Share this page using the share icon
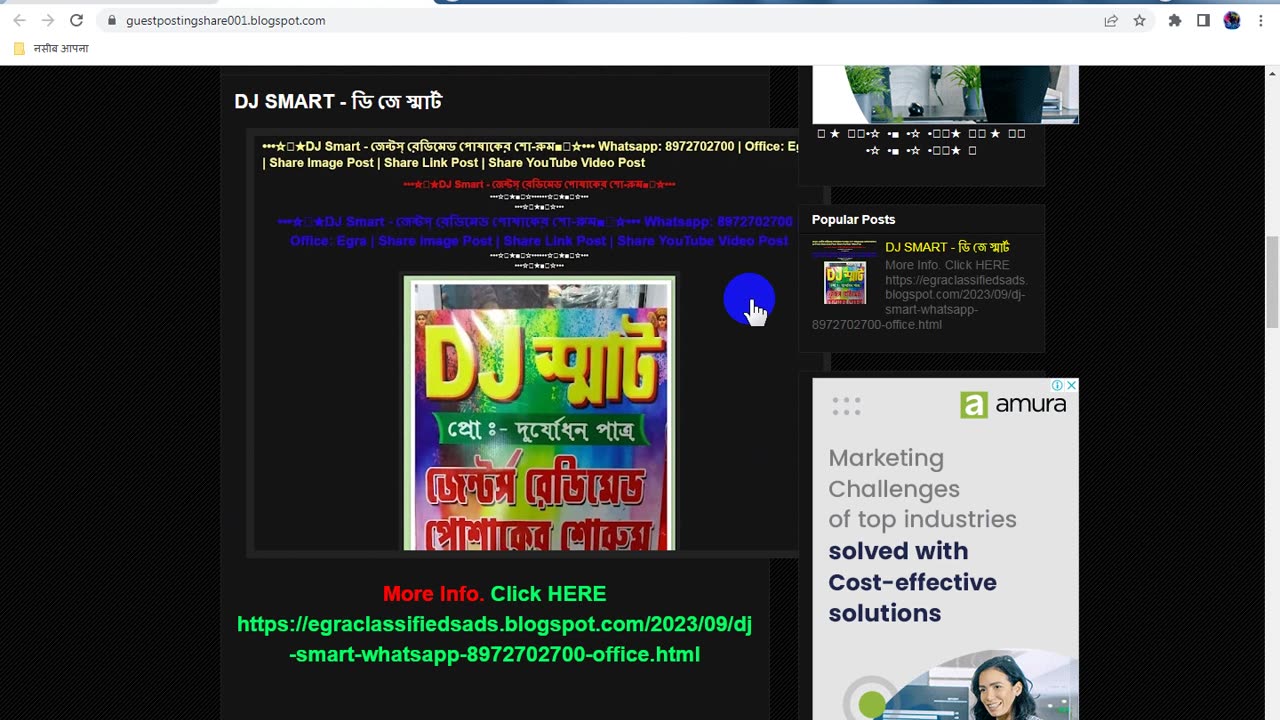The width and height of the screenshot is (1280, 720). (1111, 20)
